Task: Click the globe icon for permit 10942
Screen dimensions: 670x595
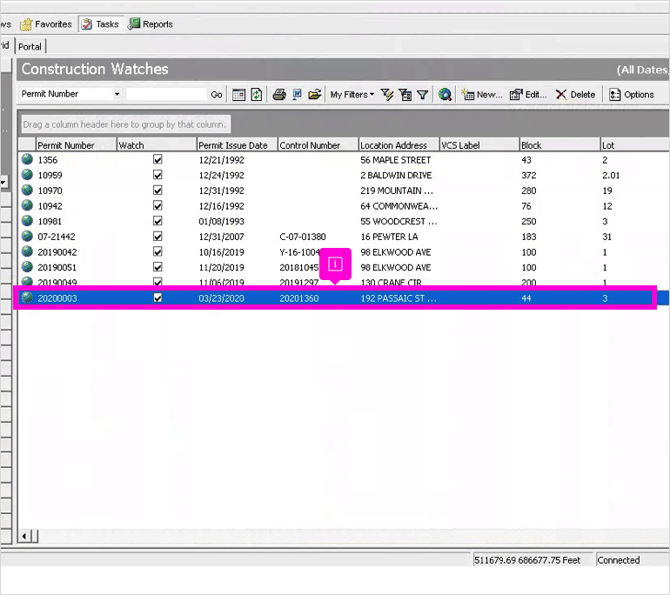Action: tap(27, 206)
